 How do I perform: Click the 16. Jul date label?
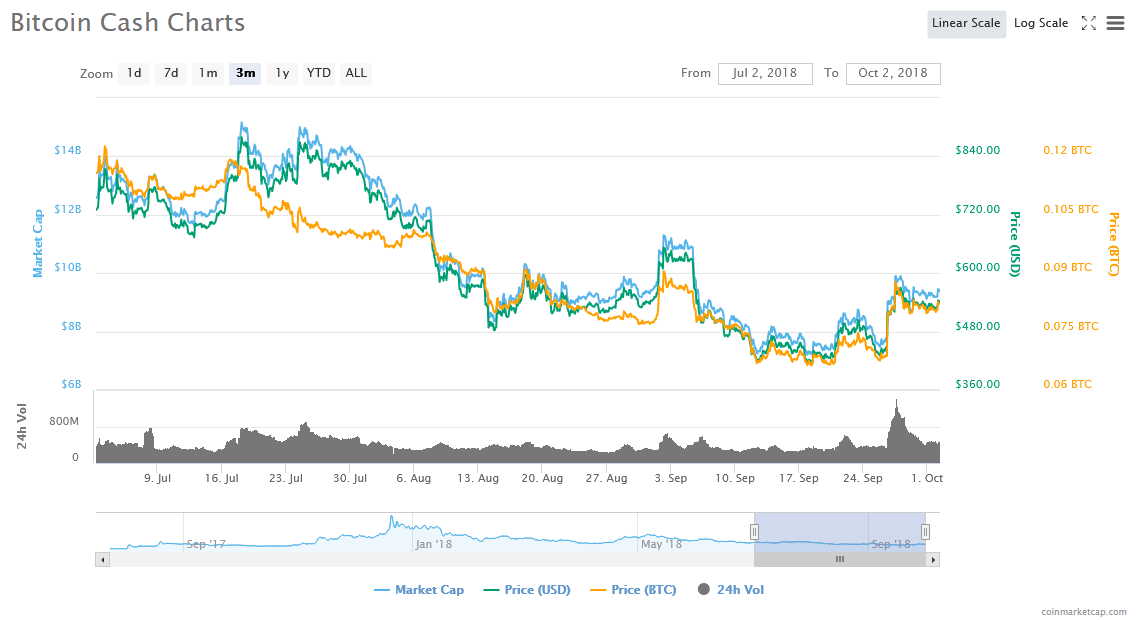(222, 478)
